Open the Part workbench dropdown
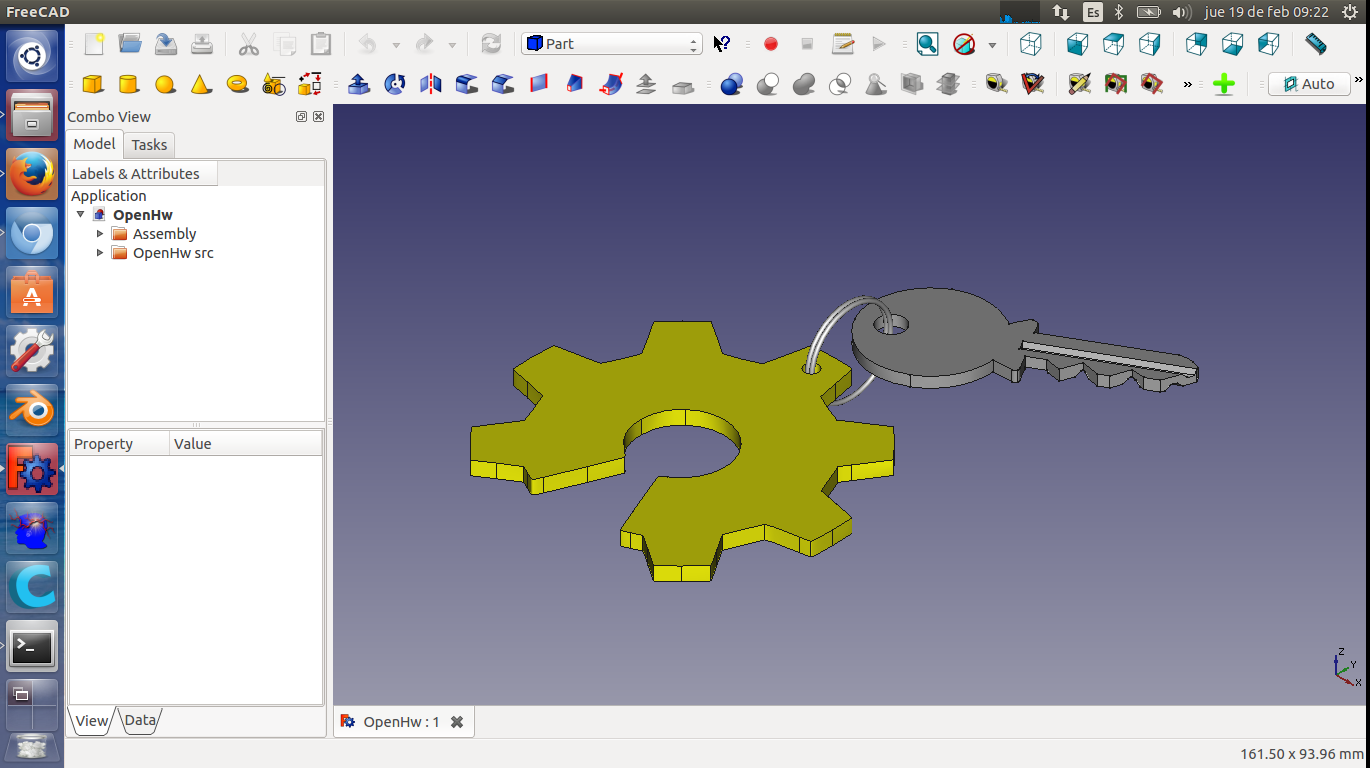The image size is (1370, 768). tap(611, 44)
